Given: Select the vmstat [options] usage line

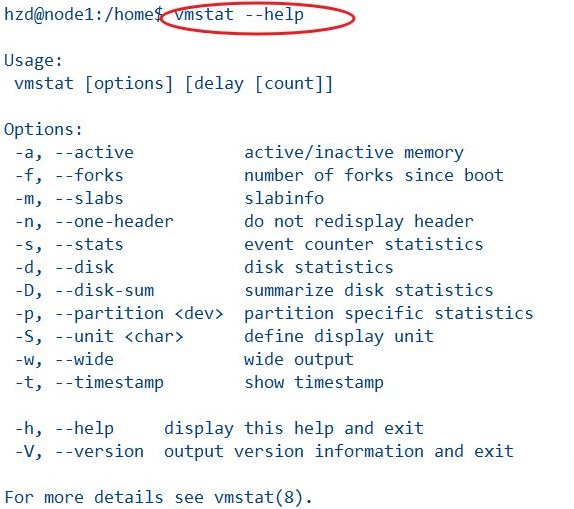Looking at the screenshot, I should [173, 84].
